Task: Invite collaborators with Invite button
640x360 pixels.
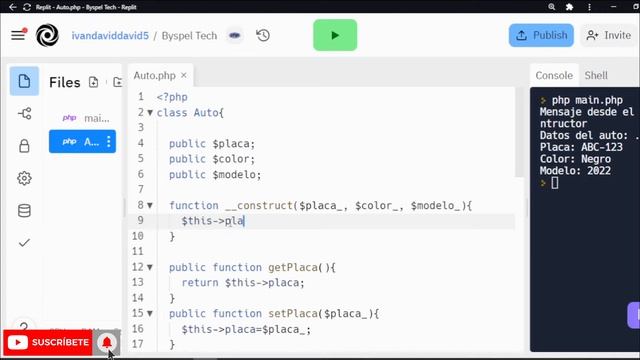Action: 609,36
